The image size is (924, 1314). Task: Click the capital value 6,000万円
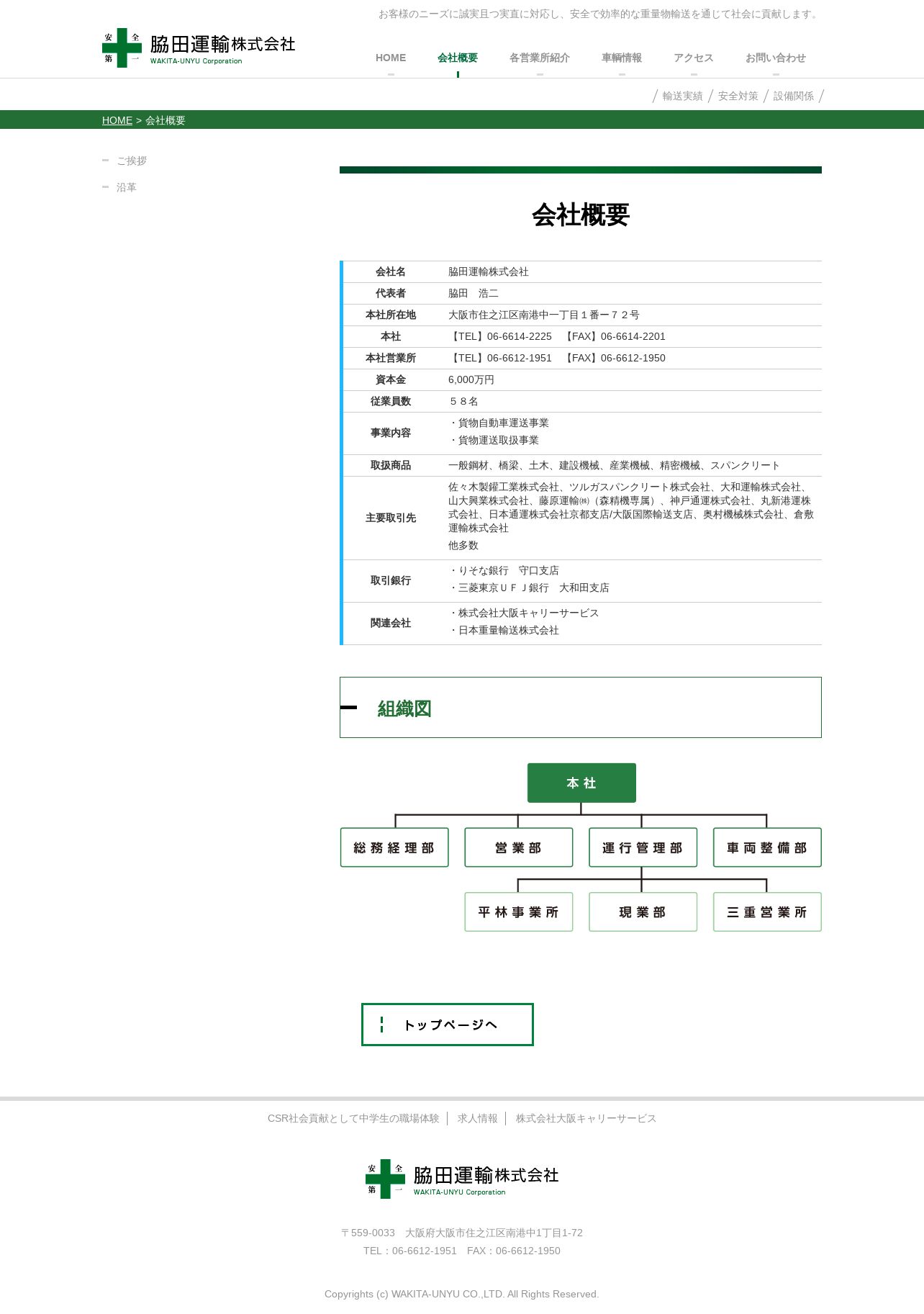(471, 379)
